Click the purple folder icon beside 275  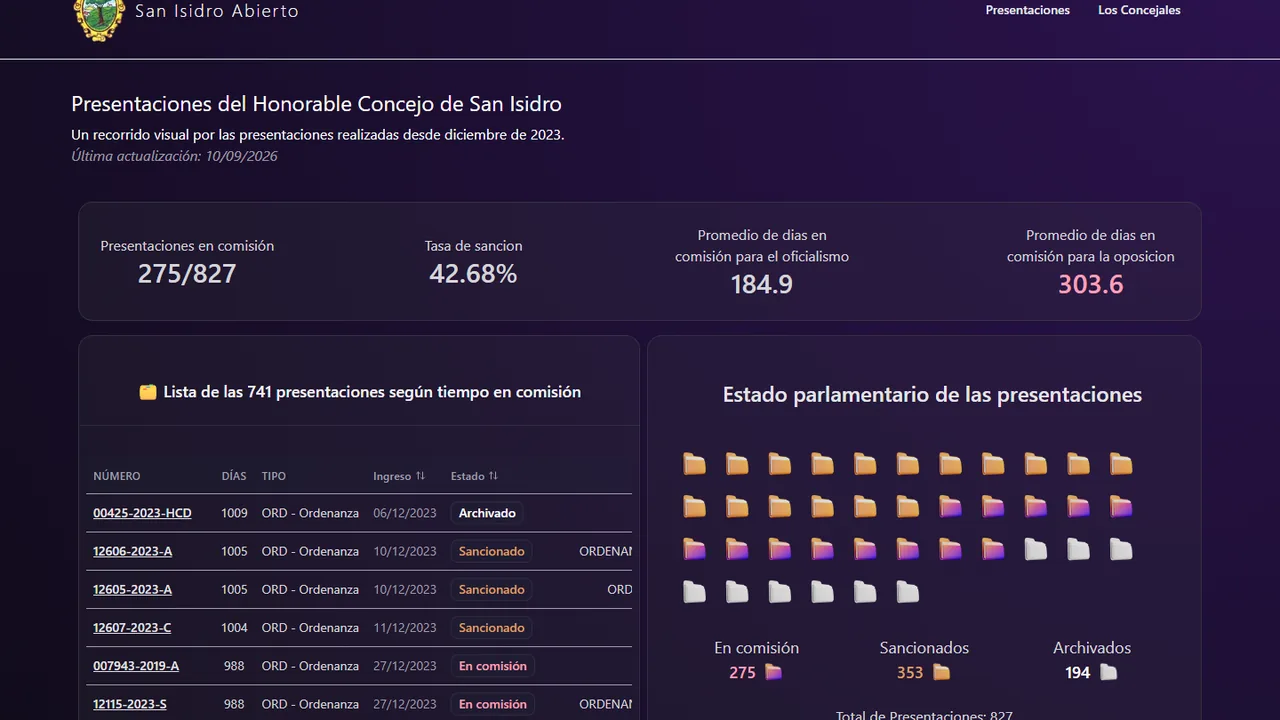tap(773, 672)
